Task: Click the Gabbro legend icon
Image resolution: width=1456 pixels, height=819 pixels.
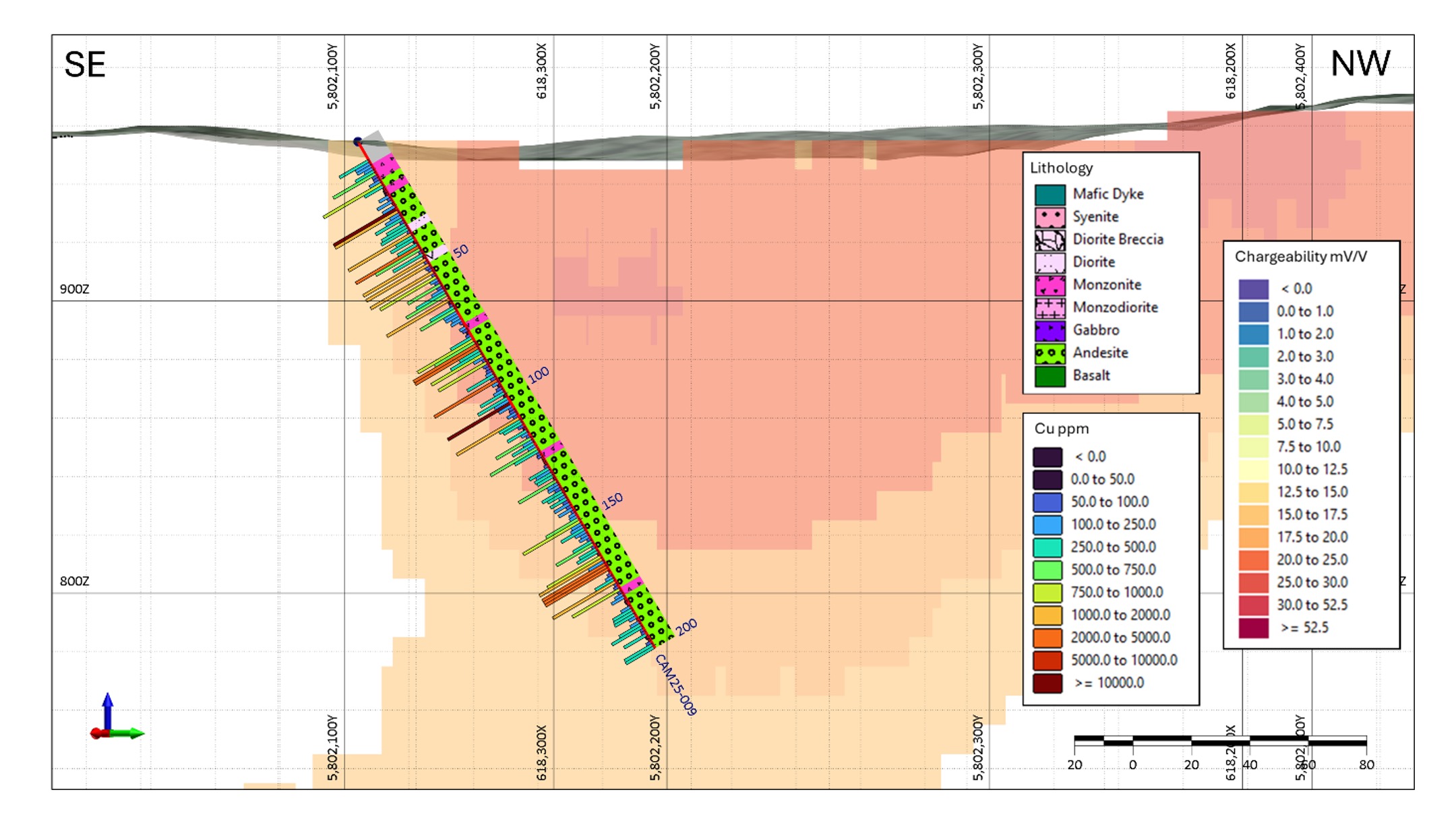Action: coord(1050,330)
